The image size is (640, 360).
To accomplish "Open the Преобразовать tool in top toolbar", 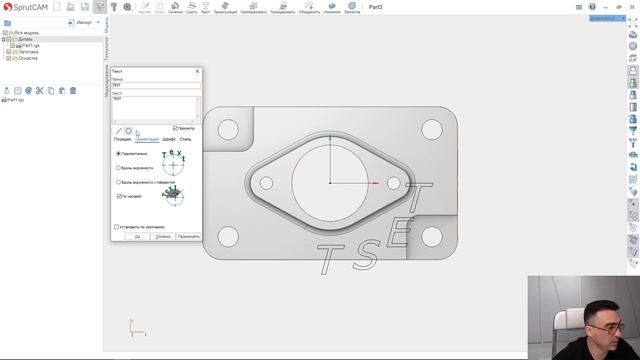I will (x=253, y=7).
